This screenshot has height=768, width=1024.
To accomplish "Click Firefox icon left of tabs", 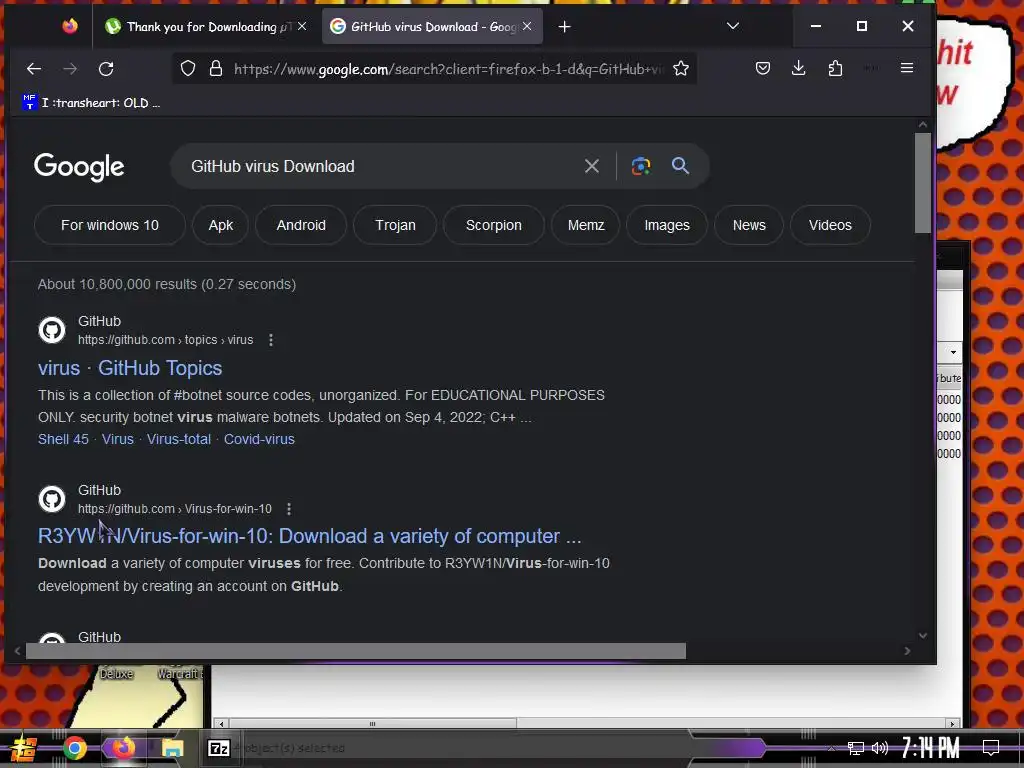I will click(70, 26).
